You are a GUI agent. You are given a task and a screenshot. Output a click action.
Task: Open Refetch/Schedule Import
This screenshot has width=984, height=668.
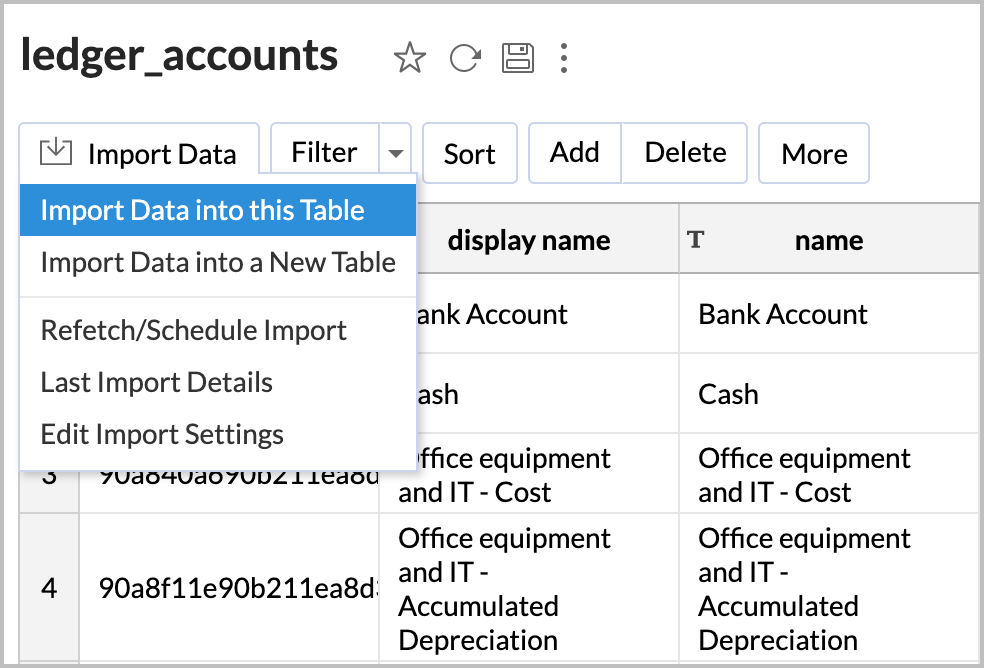tap(193, 330)
